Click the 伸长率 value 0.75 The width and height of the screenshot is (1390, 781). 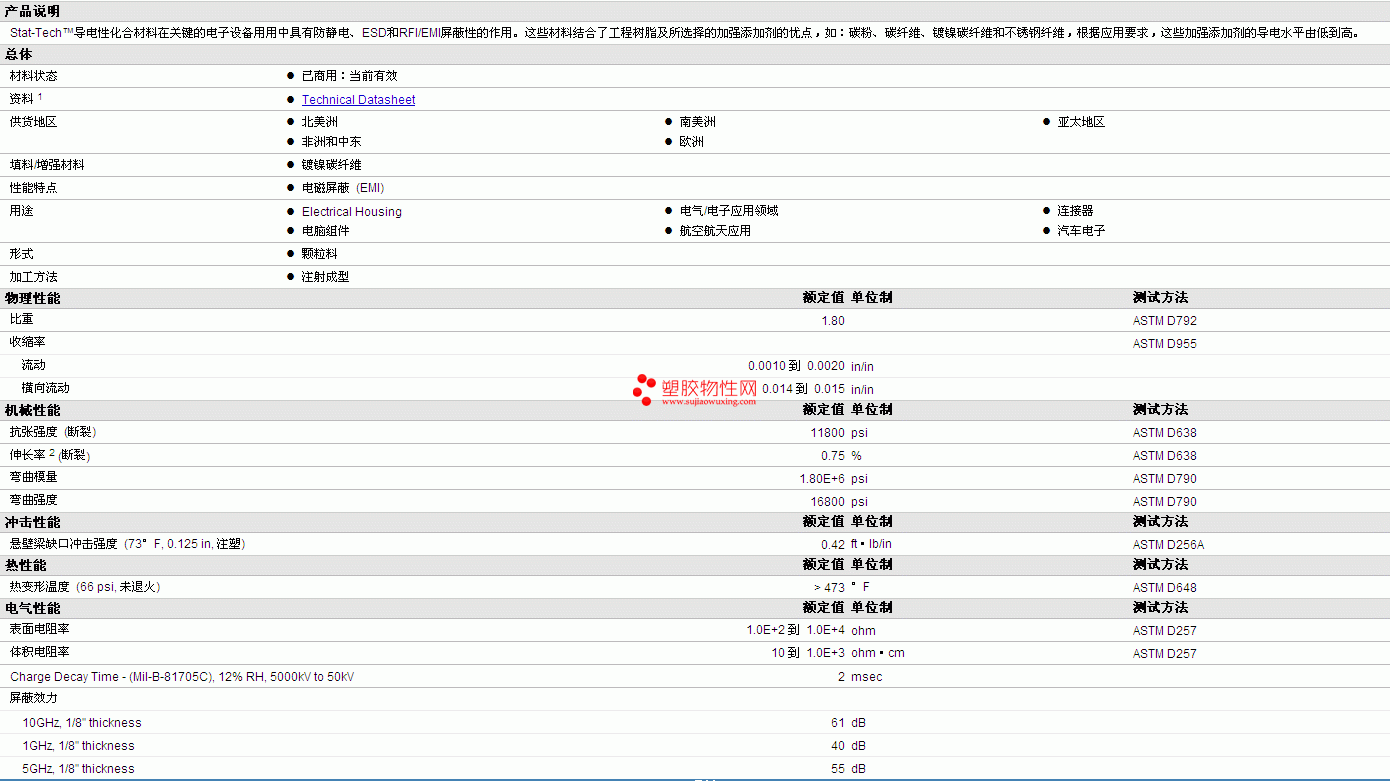pyautogui.click(x=833, y=456)
